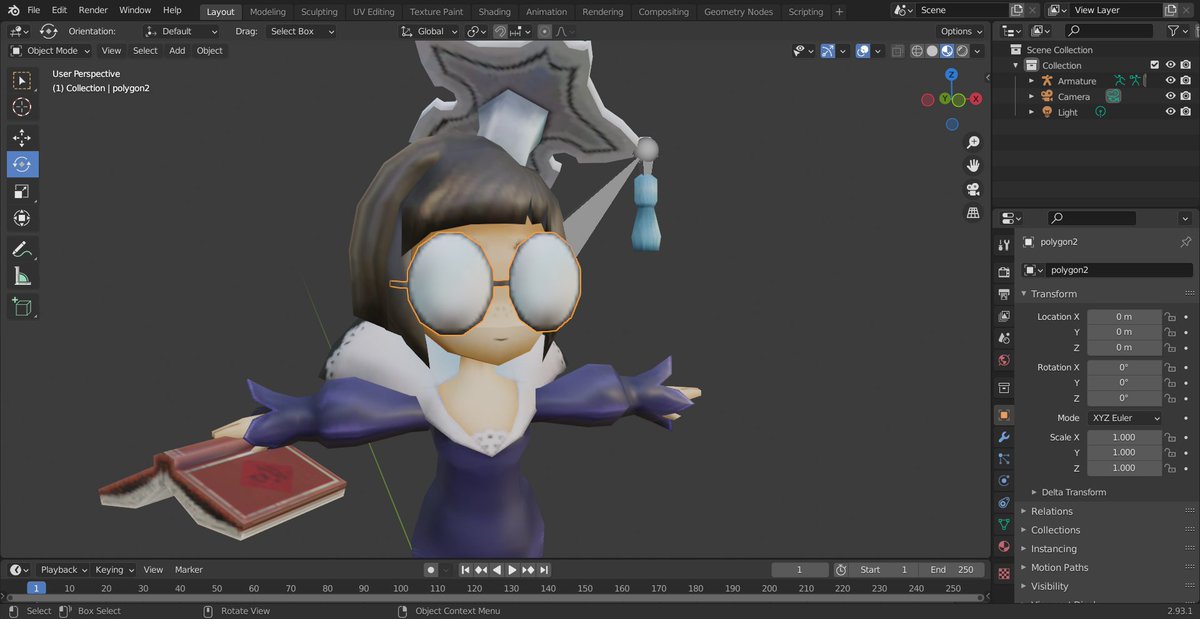Expand the Armature tree item
The width and height of the screenshot is (1200, 619).
[x=1032, y=81]
